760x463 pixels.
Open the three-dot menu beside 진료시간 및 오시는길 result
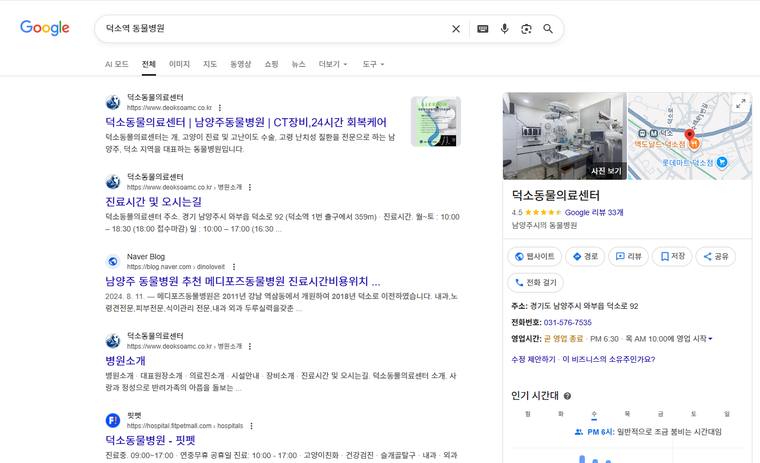[250, 187]
